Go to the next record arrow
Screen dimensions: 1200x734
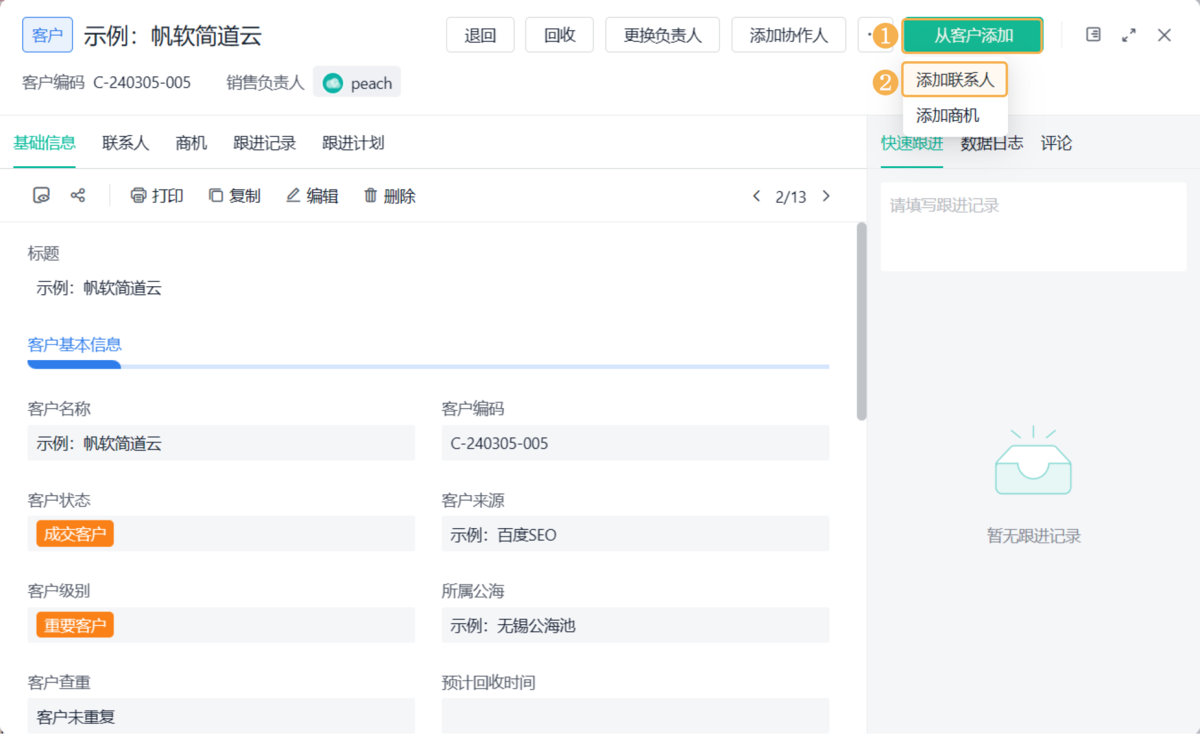tap(826, 196)
